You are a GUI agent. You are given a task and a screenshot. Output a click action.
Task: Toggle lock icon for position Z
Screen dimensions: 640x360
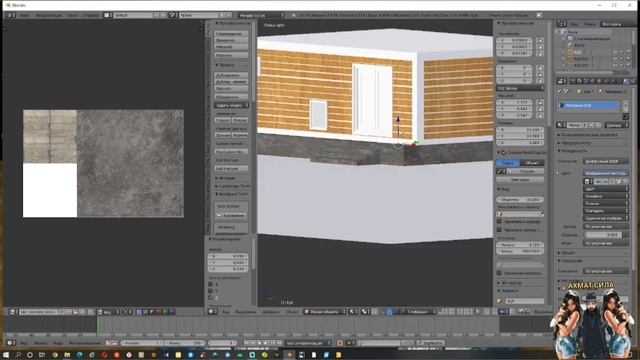tap(540, 53)
